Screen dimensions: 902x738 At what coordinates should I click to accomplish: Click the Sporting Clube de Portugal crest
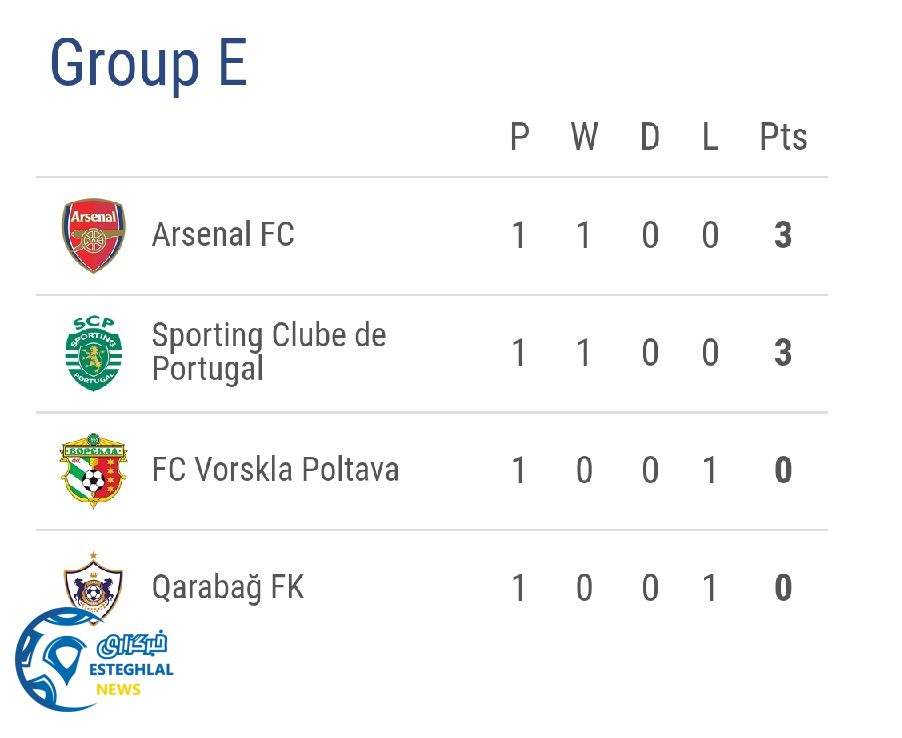[x=94, y=352]
